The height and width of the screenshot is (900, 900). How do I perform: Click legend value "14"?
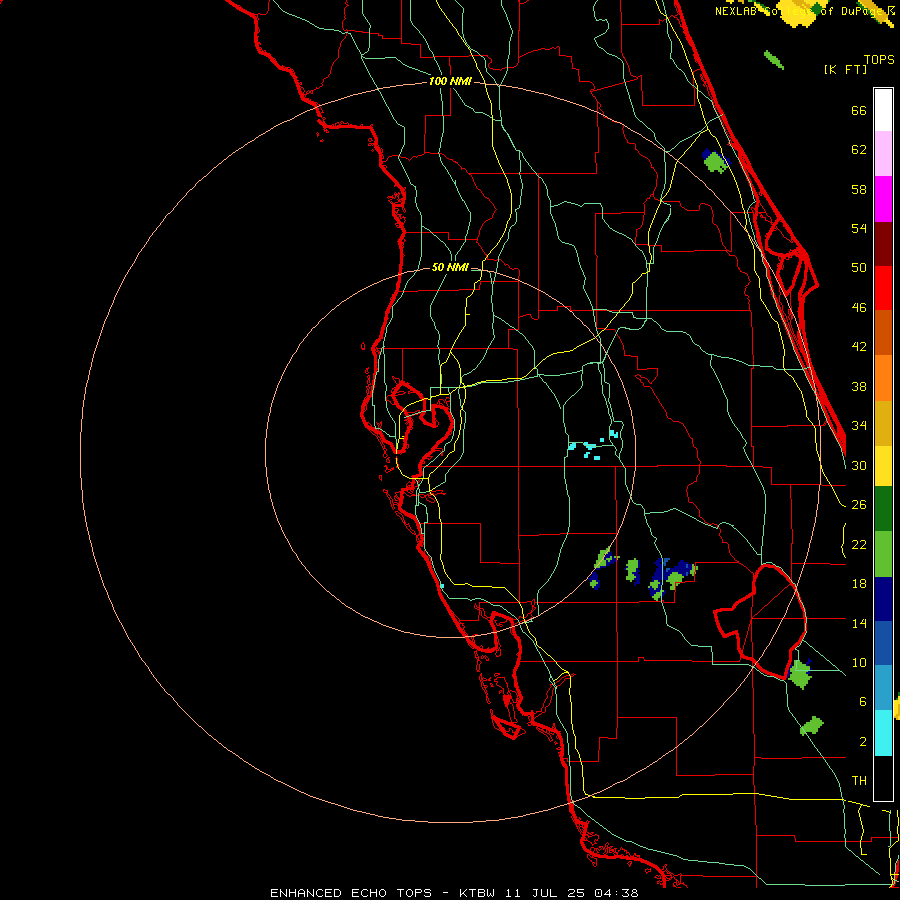click(x=859, y=623)
